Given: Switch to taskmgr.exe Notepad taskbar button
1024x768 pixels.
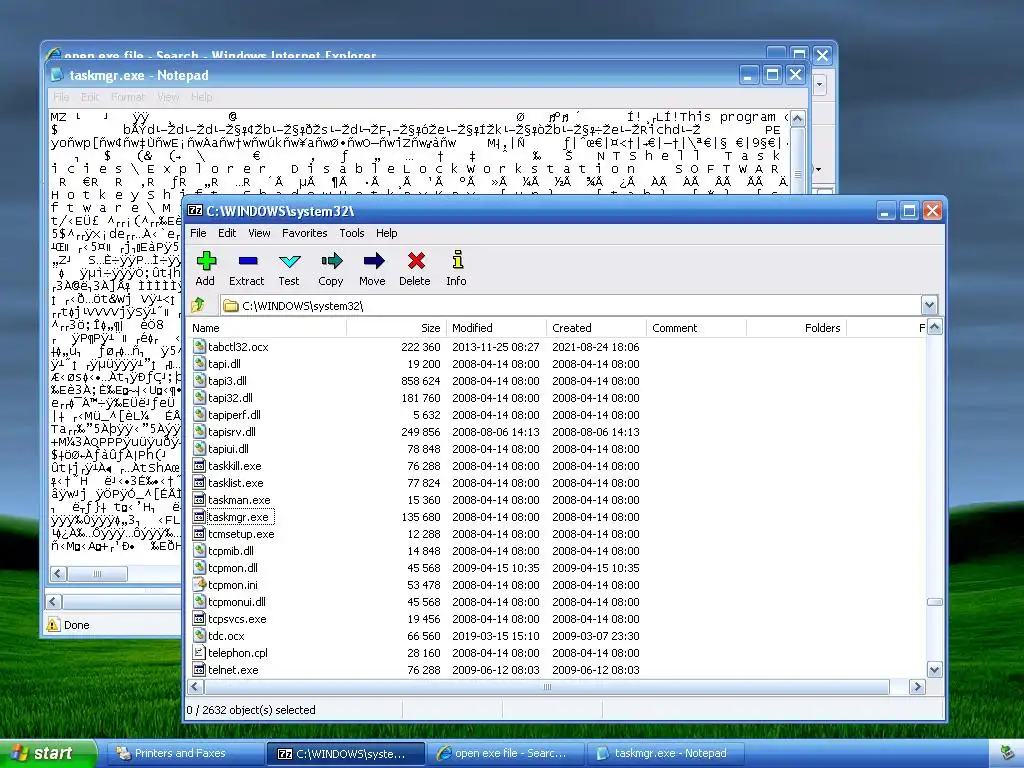Looking at the screenshot, I should click(x=664, y=753).
